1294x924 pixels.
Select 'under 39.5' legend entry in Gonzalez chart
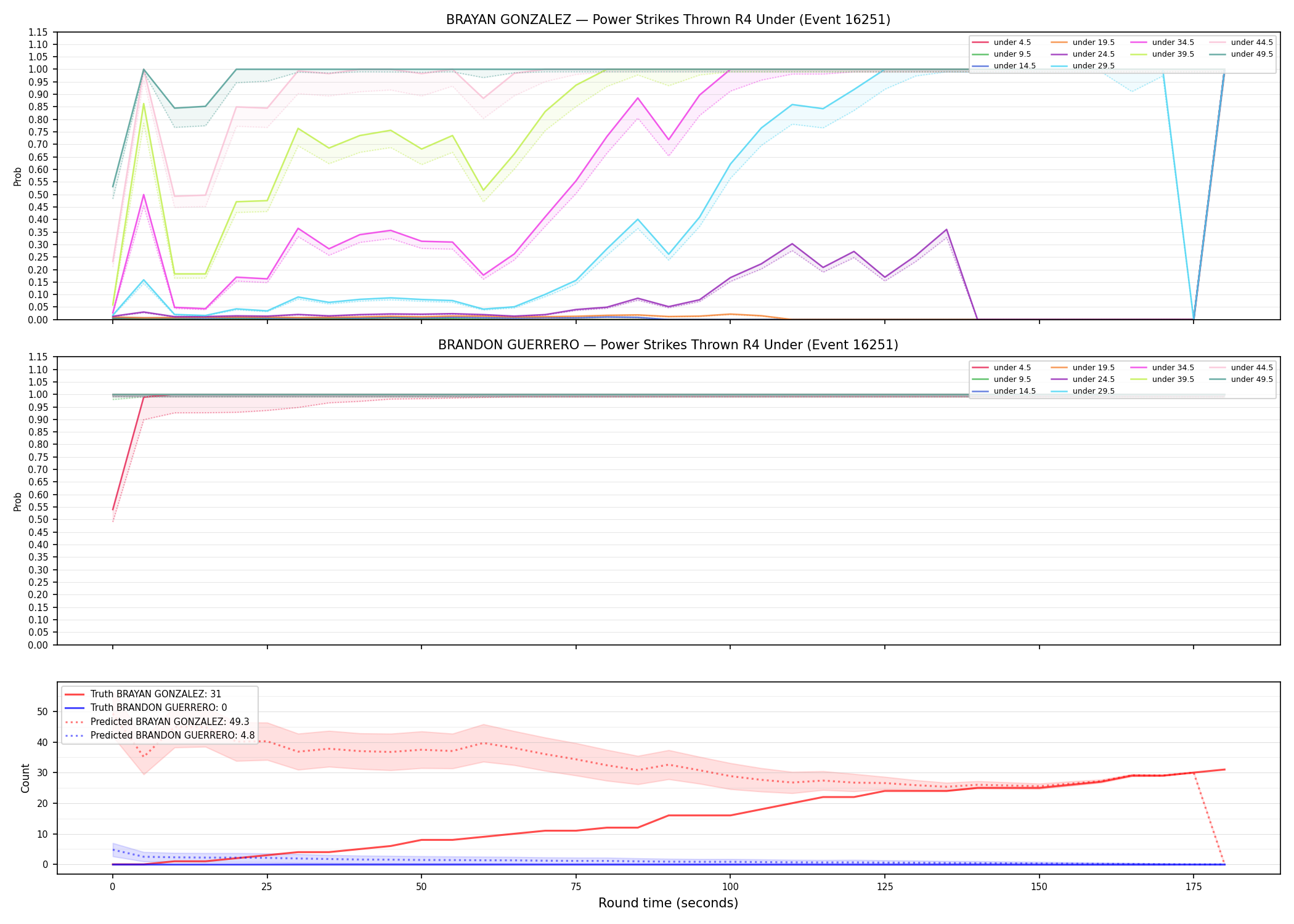point(1162,54)
